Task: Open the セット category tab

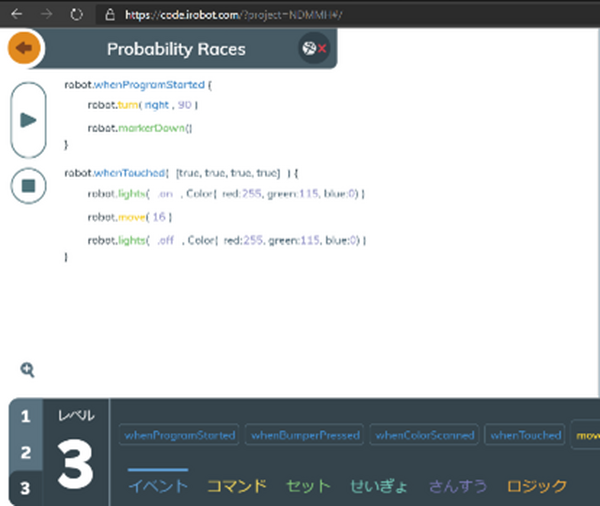Action: pyautogui.click(x=307, y=486)
